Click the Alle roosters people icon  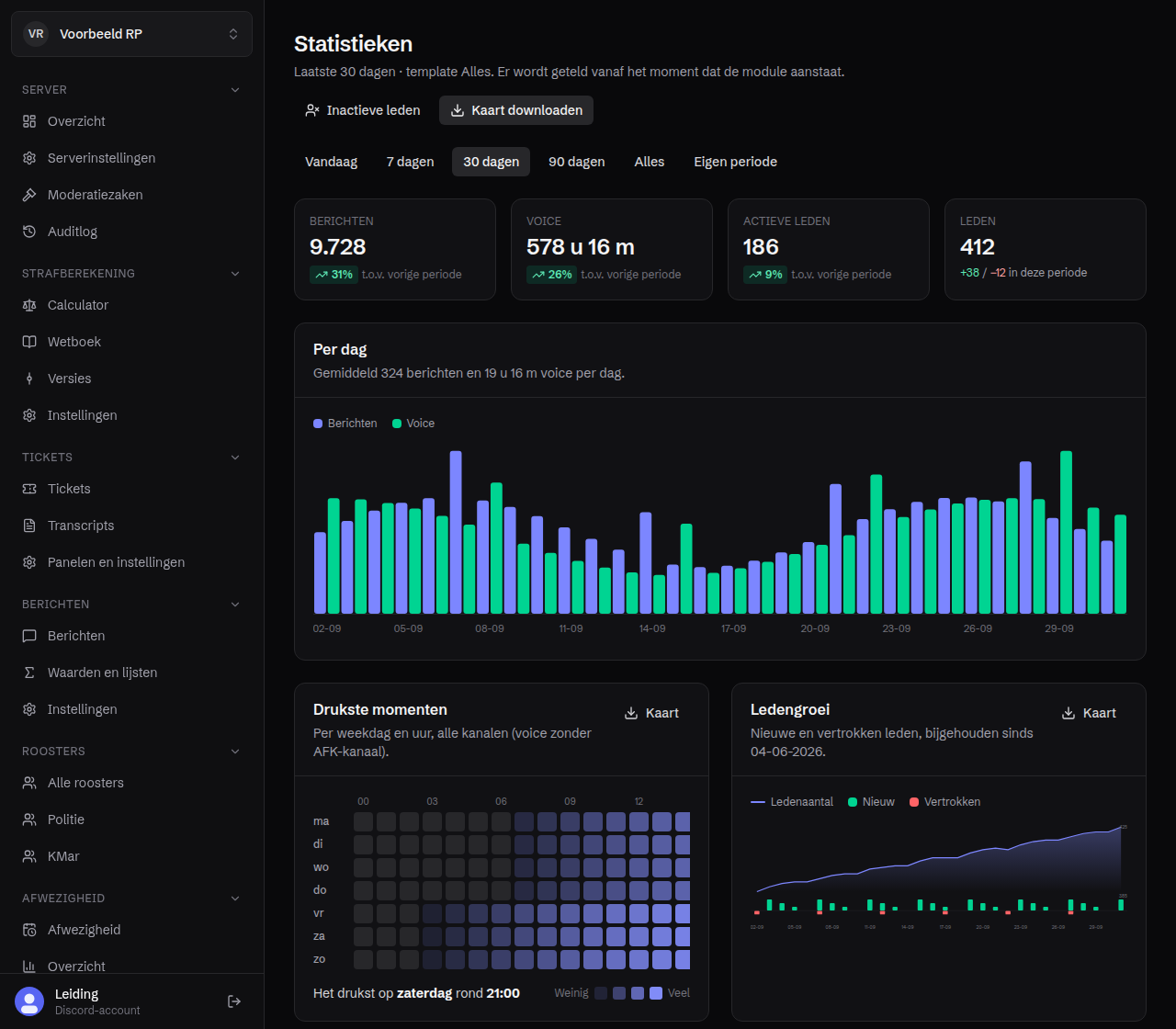29,783
